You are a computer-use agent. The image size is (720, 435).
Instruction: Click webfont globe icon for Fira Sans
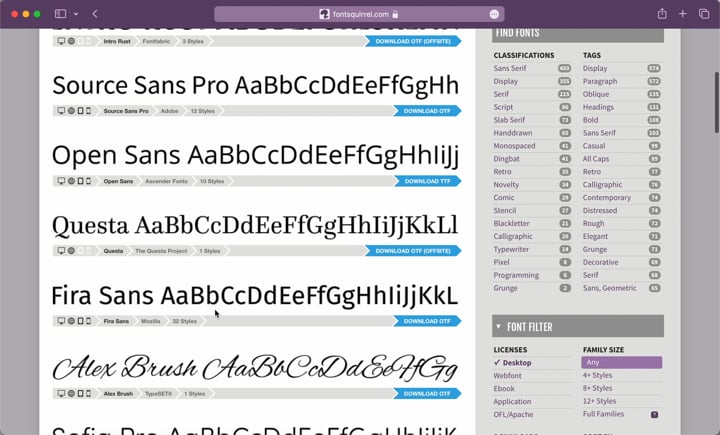pos(71,321)
